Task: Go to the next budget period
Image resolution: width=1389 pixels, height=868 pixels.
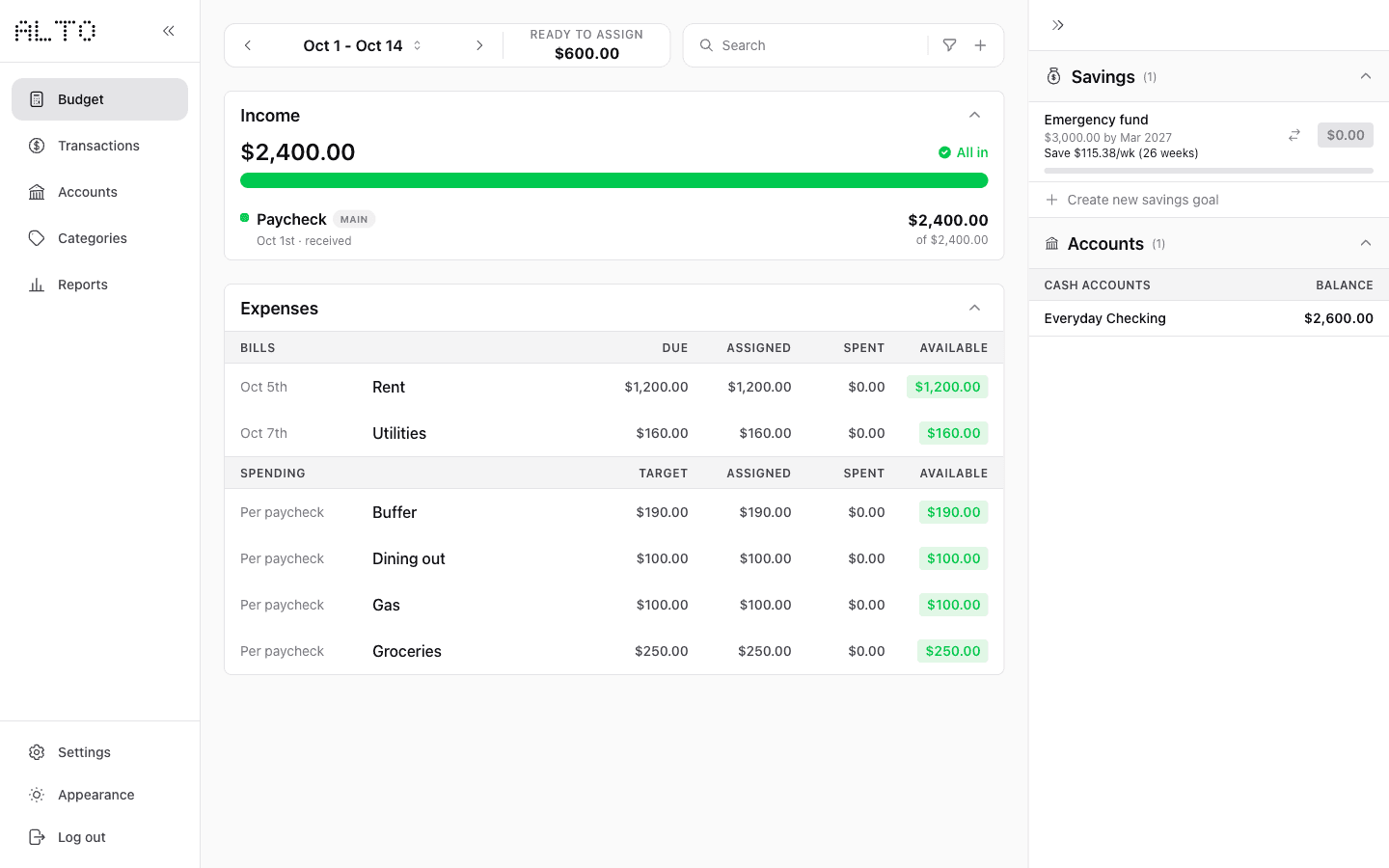Action: click(479, 45)
